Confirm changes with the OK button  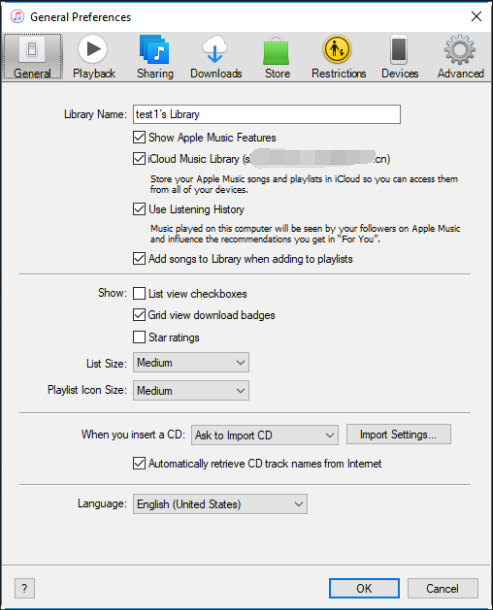pos(364,588)
